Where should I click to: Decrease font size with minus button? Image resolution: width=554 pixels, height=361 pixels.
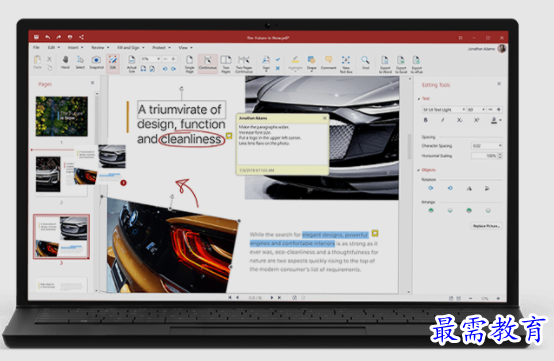click(490, 110)
